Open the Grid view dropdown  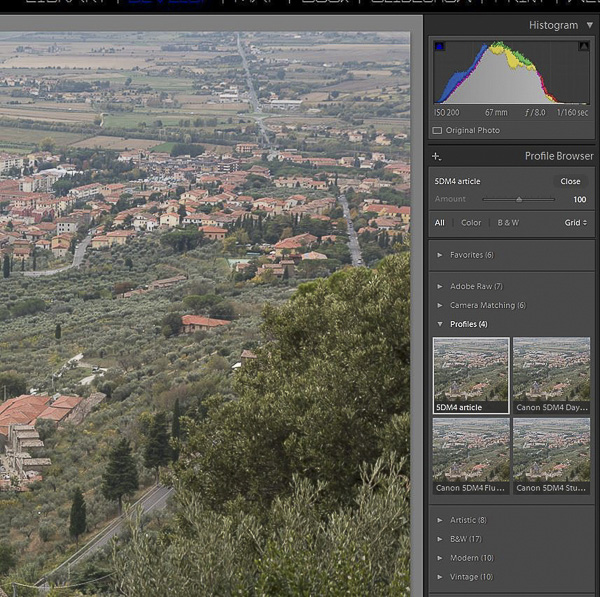pos(576,223)
